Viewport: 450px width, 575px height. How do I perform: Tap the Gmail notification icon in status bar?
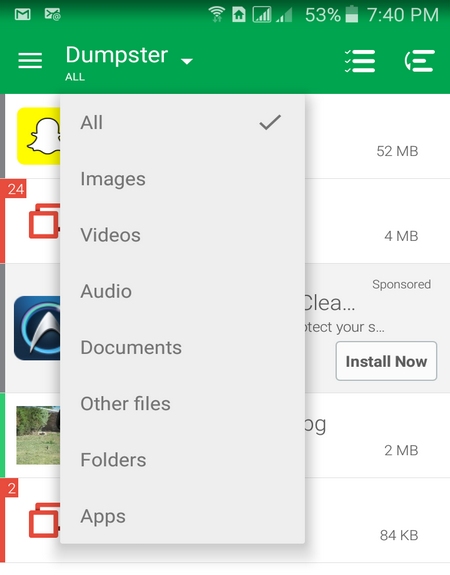23,15
